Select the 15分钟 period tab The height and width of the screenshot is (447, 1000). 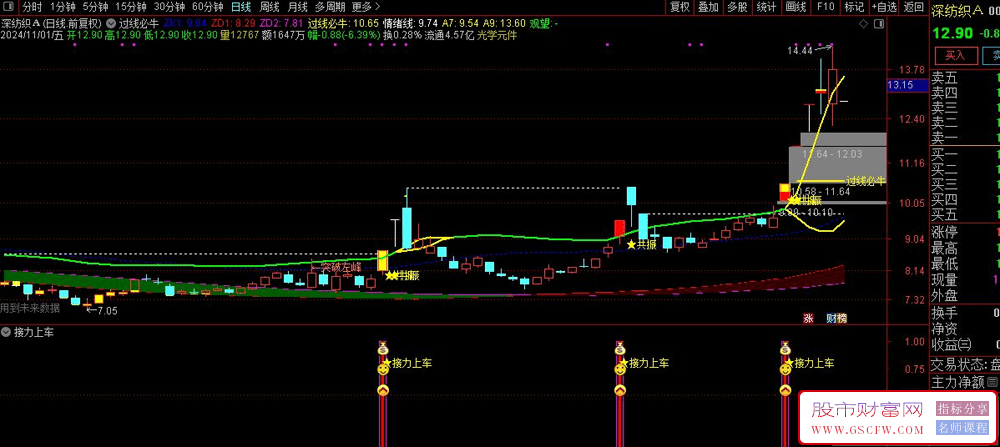click(x=131, y=7)
